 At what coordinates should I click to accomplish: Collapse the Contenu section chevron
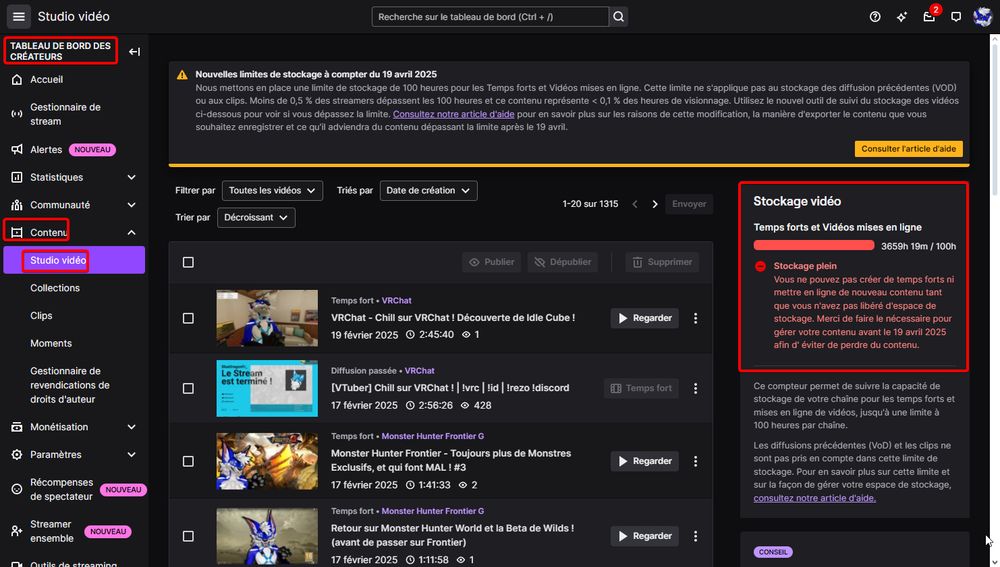(x=131, y=233)
